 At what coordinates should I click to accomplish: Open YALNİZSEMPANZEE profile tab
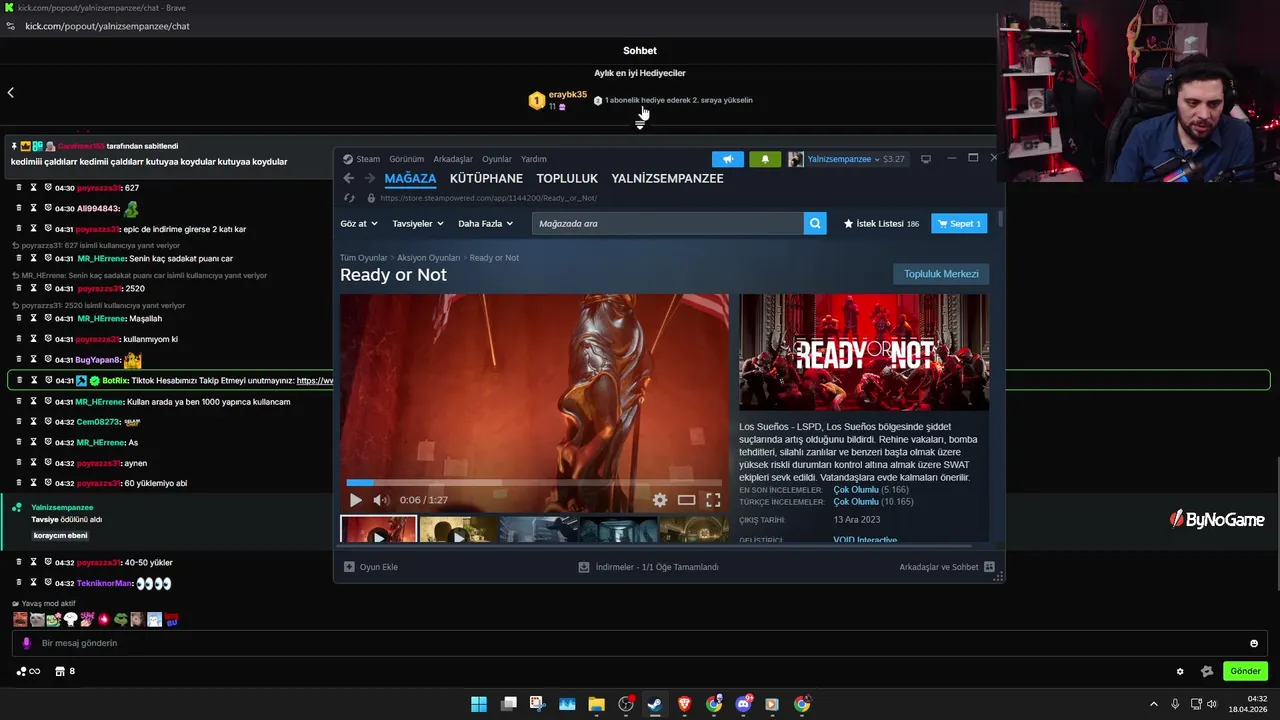click(x=667, y=178)
